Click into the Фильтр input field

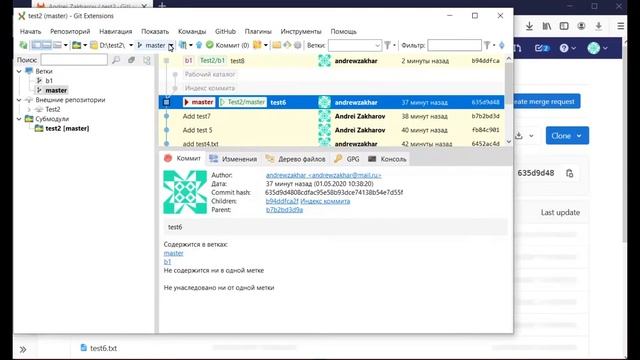pyautogui.click(x=454, y=45)
